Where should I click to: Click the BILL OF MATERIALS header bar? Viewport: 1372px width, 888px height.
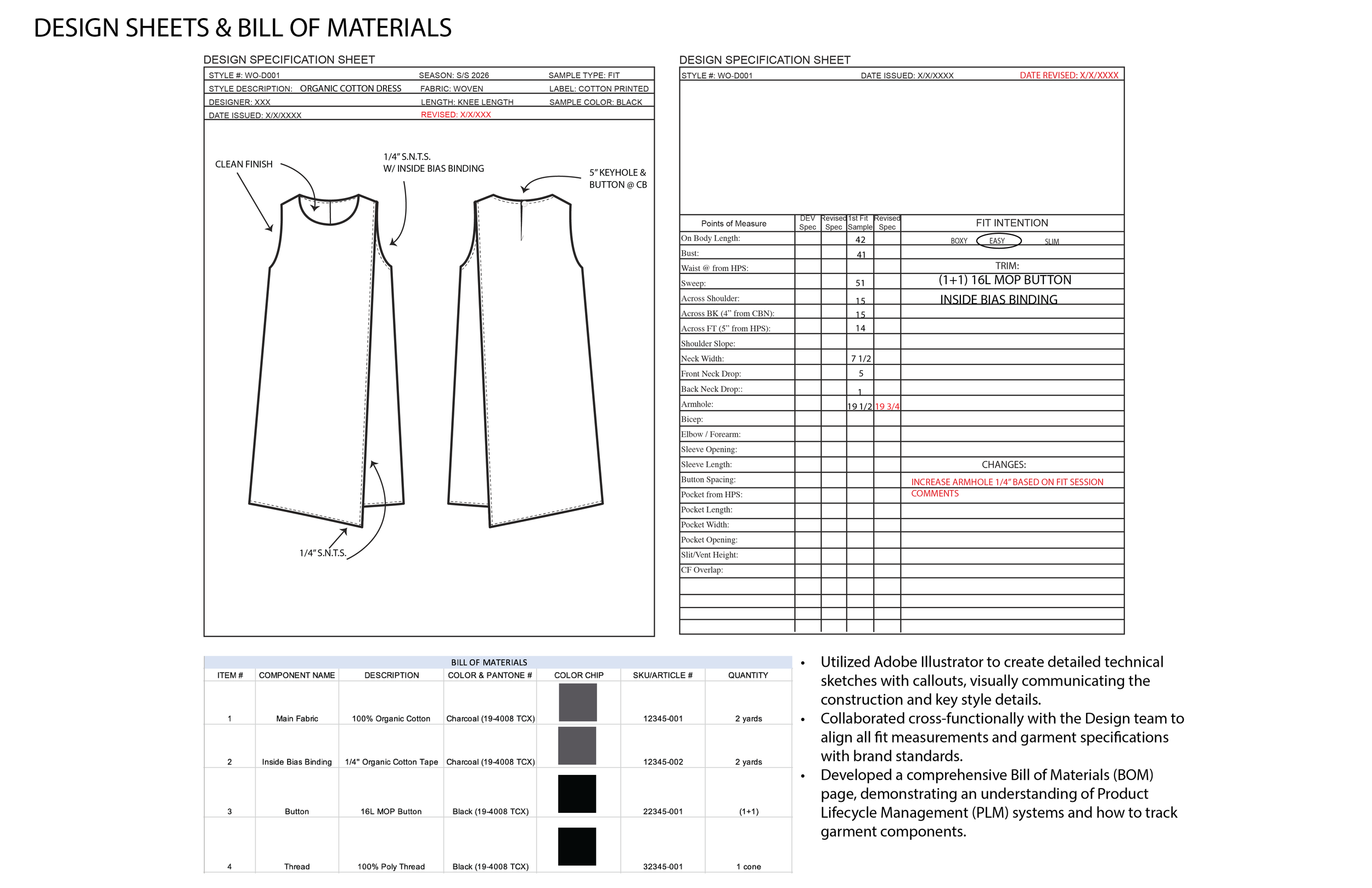[x=489, y=662]
